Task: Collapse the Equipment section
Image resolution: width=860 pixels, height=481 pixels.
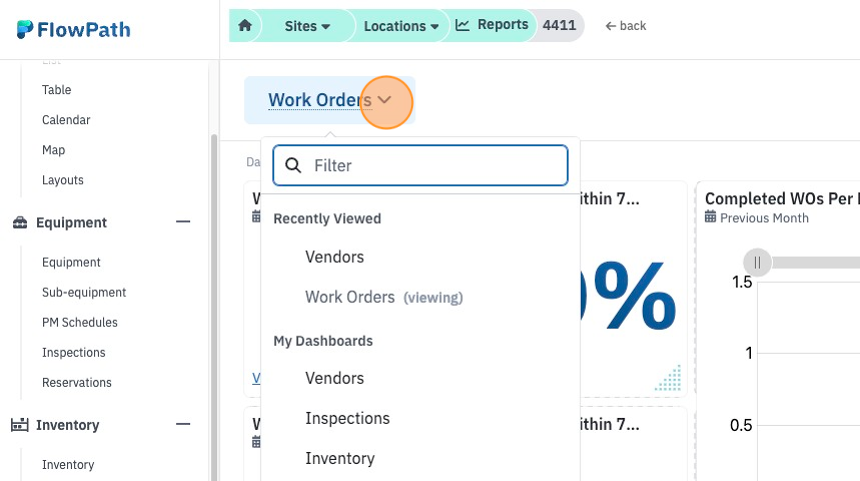Action: coord(183,222)
